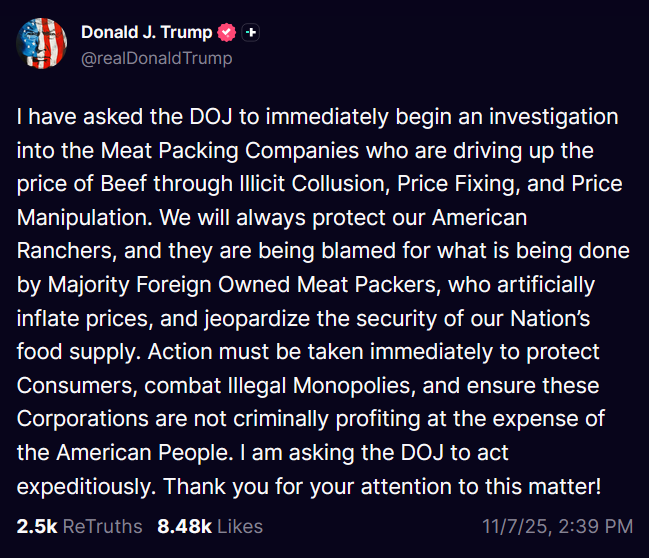Screen dimensions: 649x558
Task: Click the "2.5k" number in the stats
Action: [36, 526]
